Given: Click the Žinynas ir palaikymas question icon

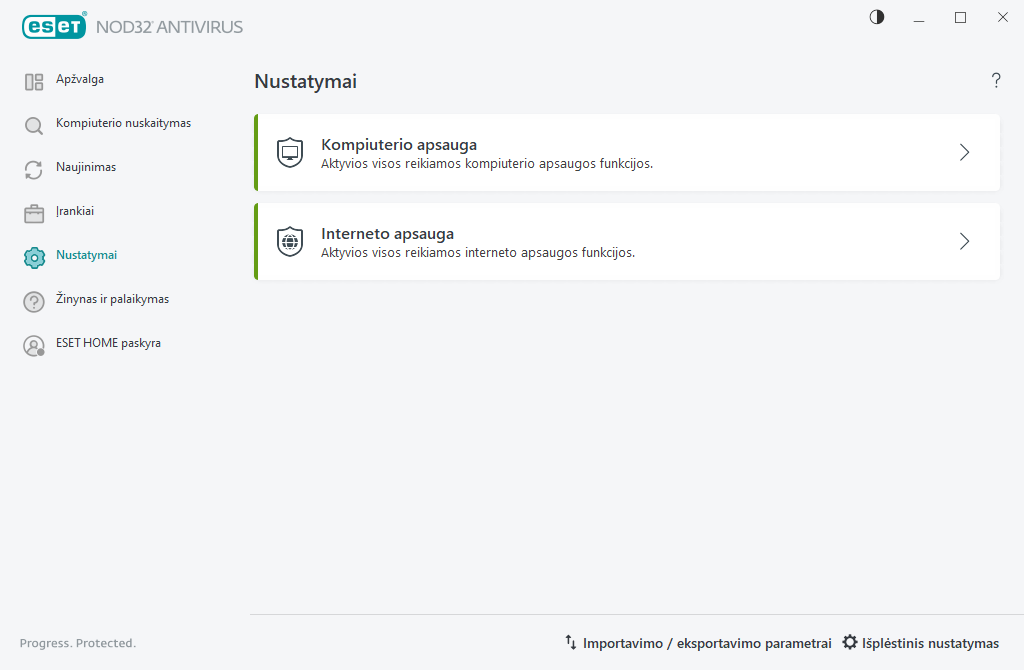Looking at the screenshot, I should 33,300.
